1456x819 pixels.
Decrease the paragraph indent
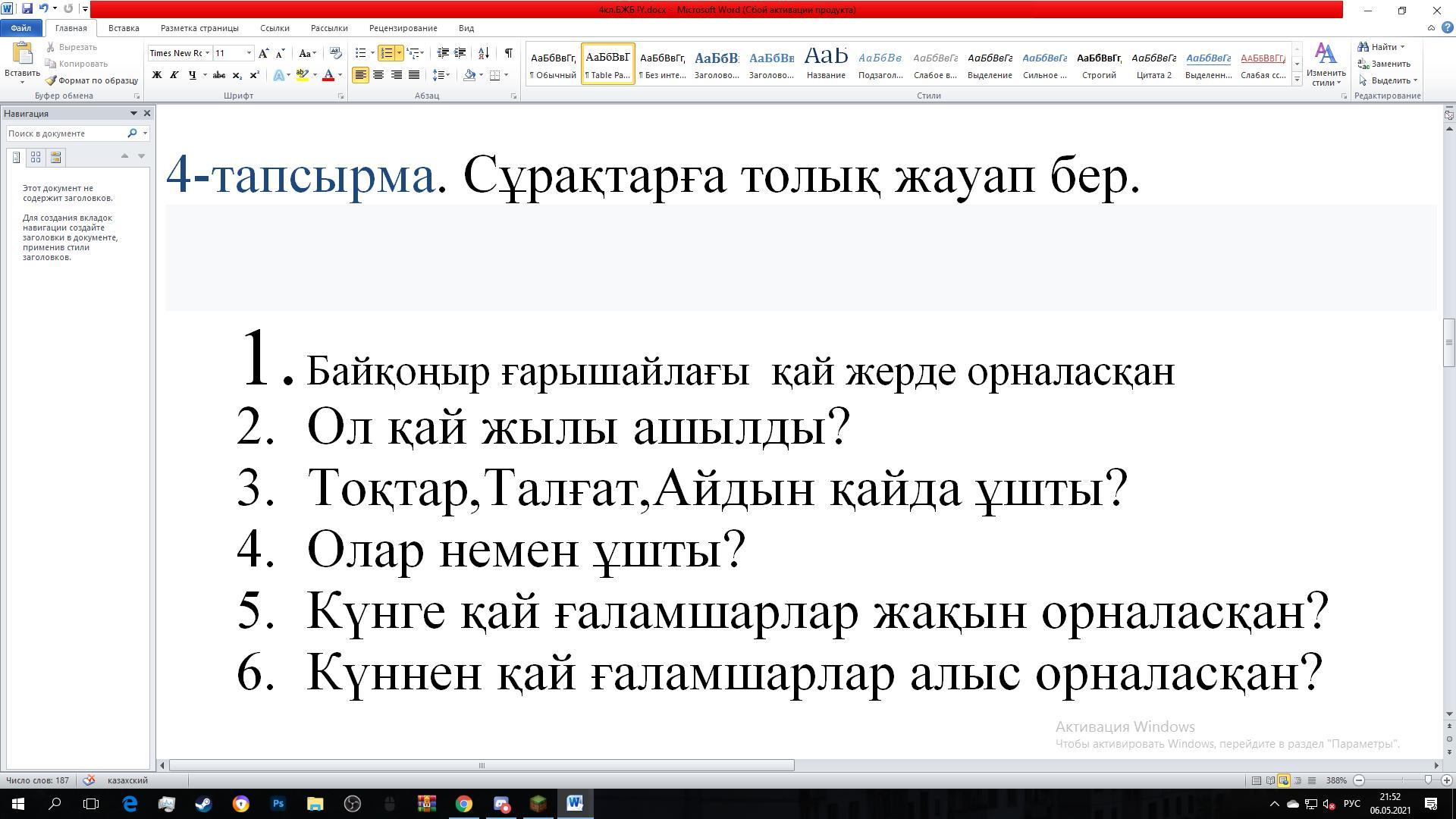[443, 53]
